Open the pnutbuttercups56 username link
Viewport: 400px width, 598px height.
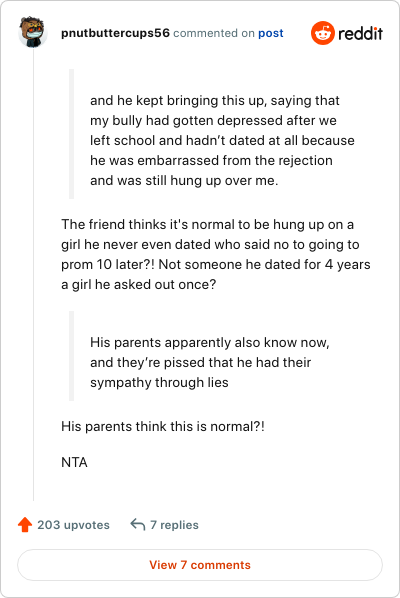tap(115, 33)
